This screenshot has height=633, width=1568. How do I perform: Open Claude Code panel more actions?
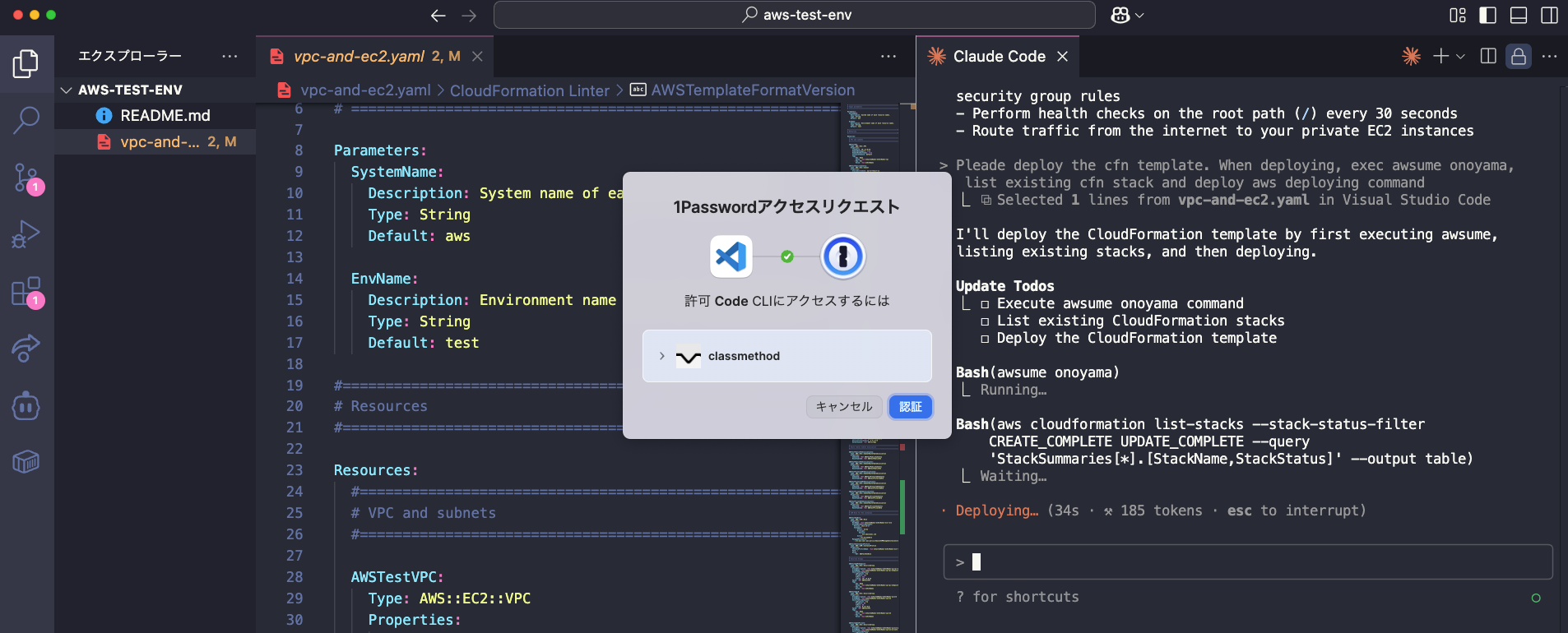[x=1550, y=56]
